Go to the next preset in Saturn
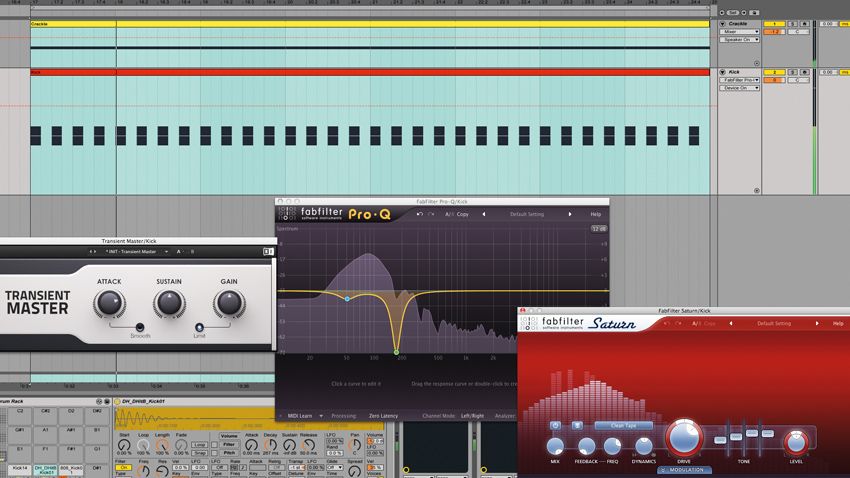 pyautogui.click(x=817, y=323)
